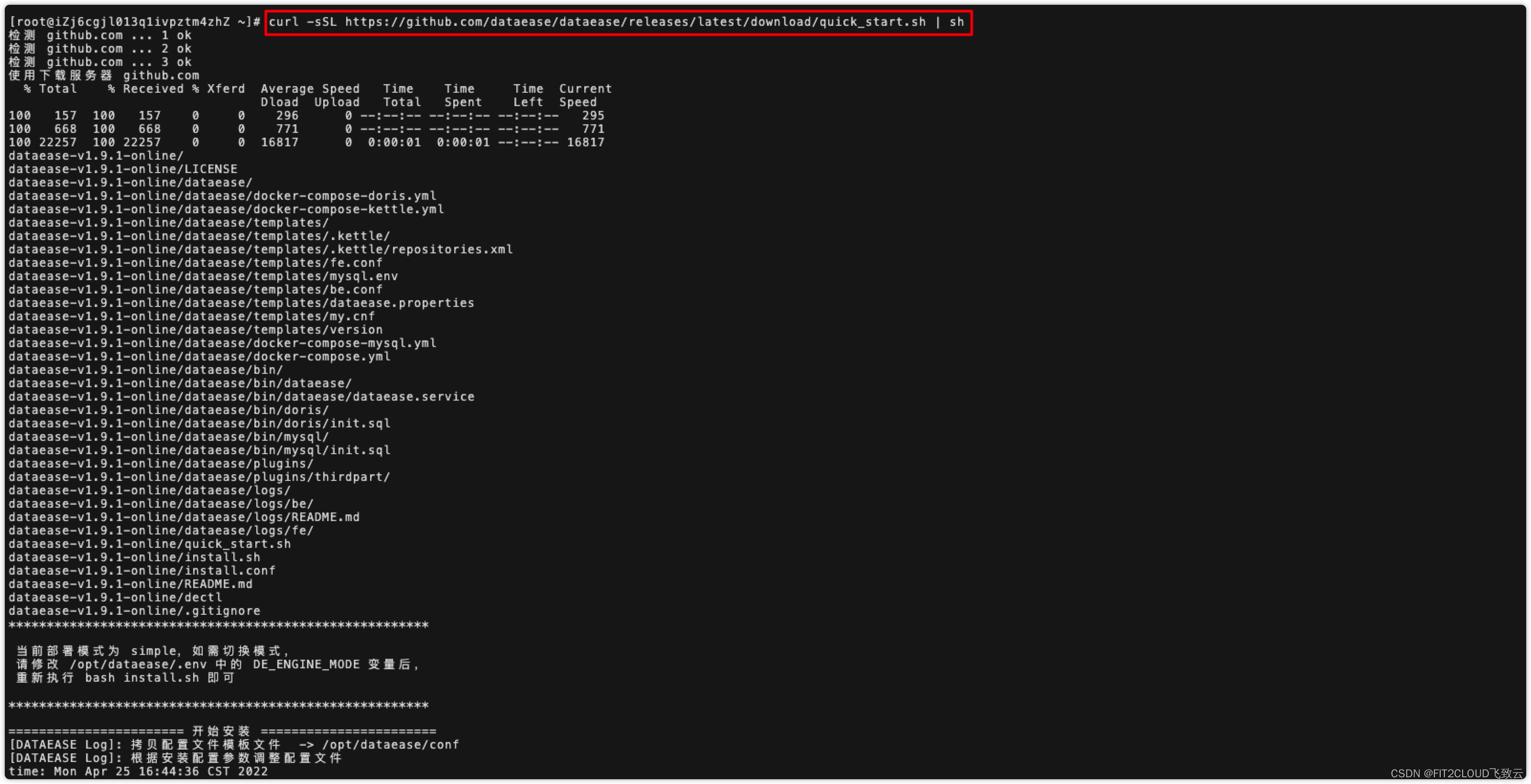The image size is (1531, 784).
Task: Click the 'dataease-v1.9.1-online/LICENSE' line
Action: tap(123, 169)
